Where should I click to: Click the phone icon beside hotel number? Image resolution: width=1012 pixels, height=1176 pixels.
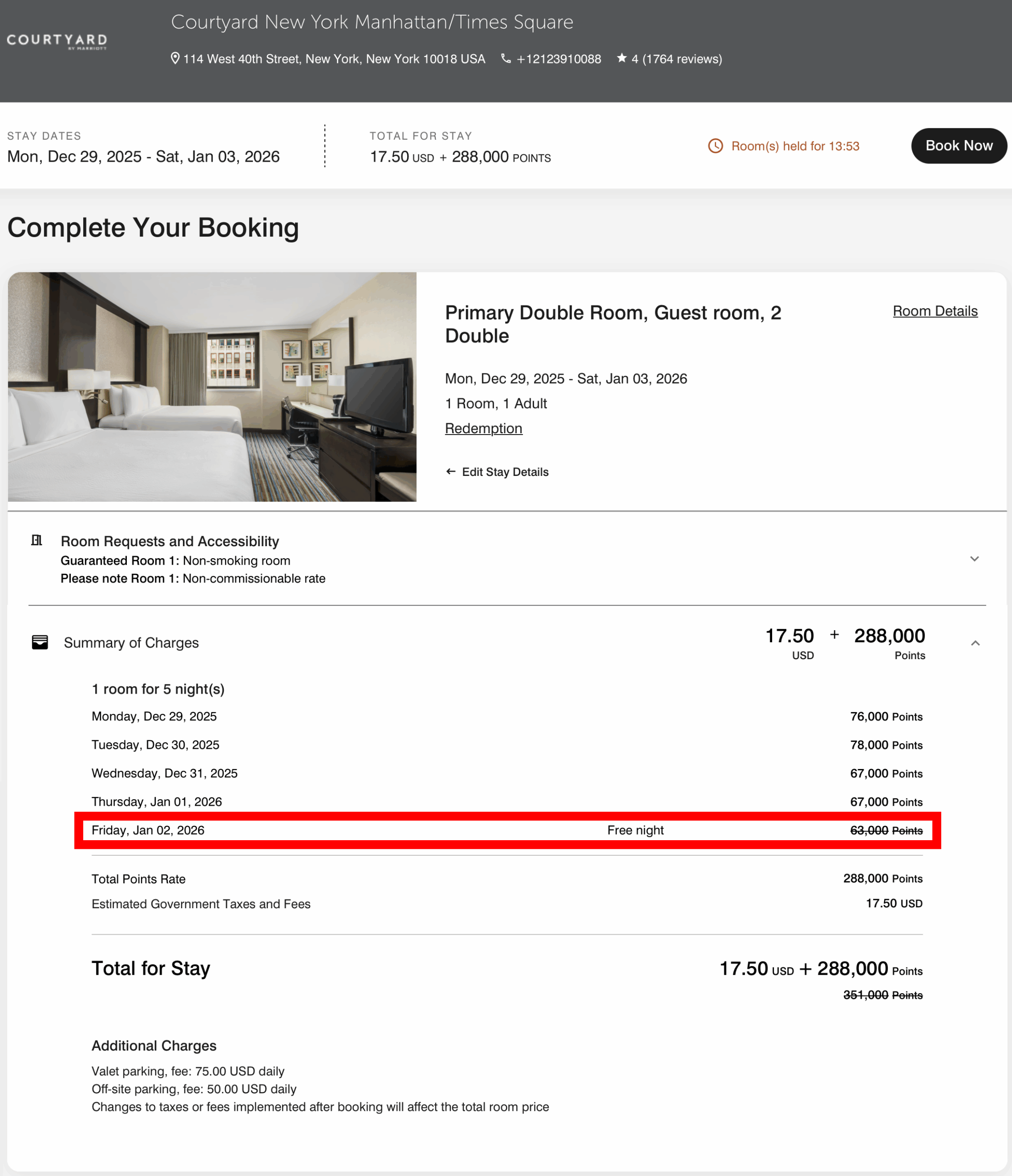tap(506, 58)
